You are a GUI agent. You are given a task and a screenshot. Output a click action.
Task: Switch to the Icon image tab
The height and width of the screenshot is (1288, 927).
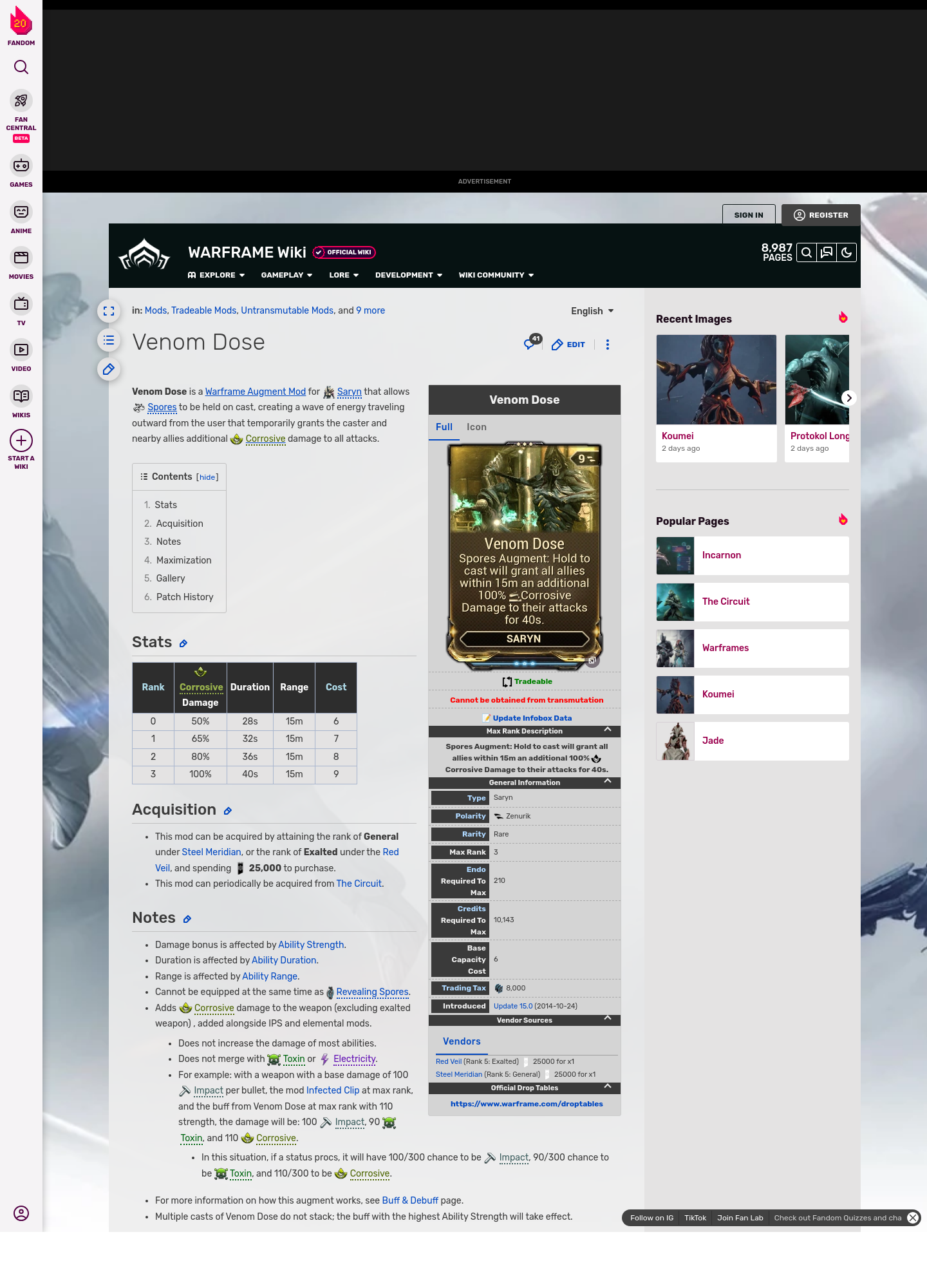tap(476, 427)
